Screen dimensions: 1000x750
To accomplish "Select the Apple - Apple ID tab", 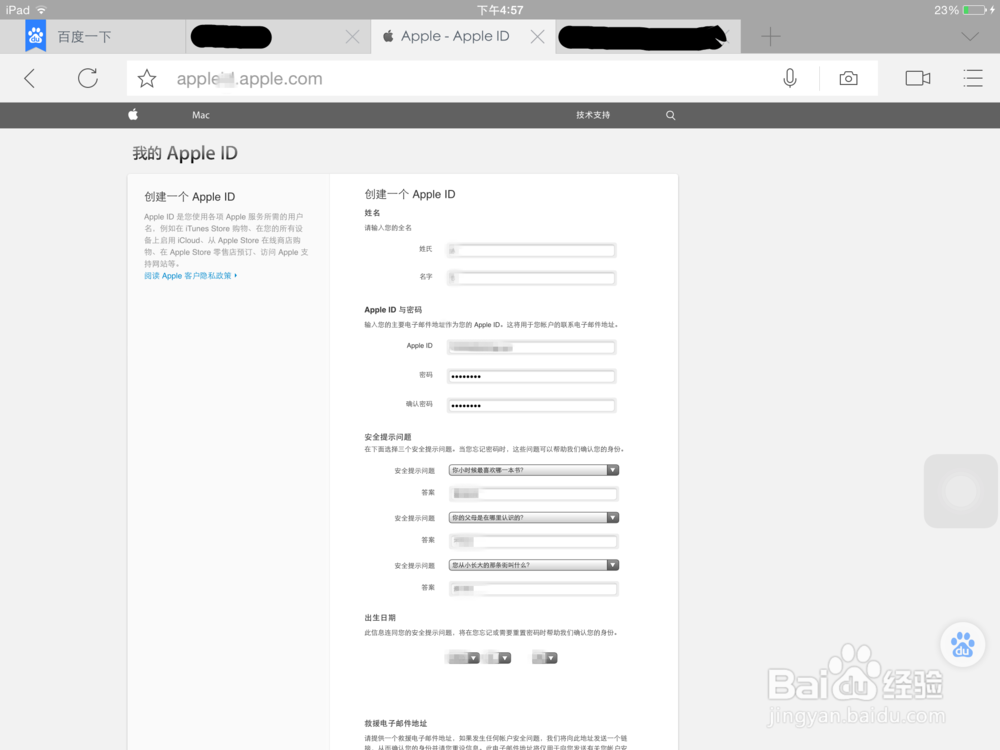I will point(455,36).
